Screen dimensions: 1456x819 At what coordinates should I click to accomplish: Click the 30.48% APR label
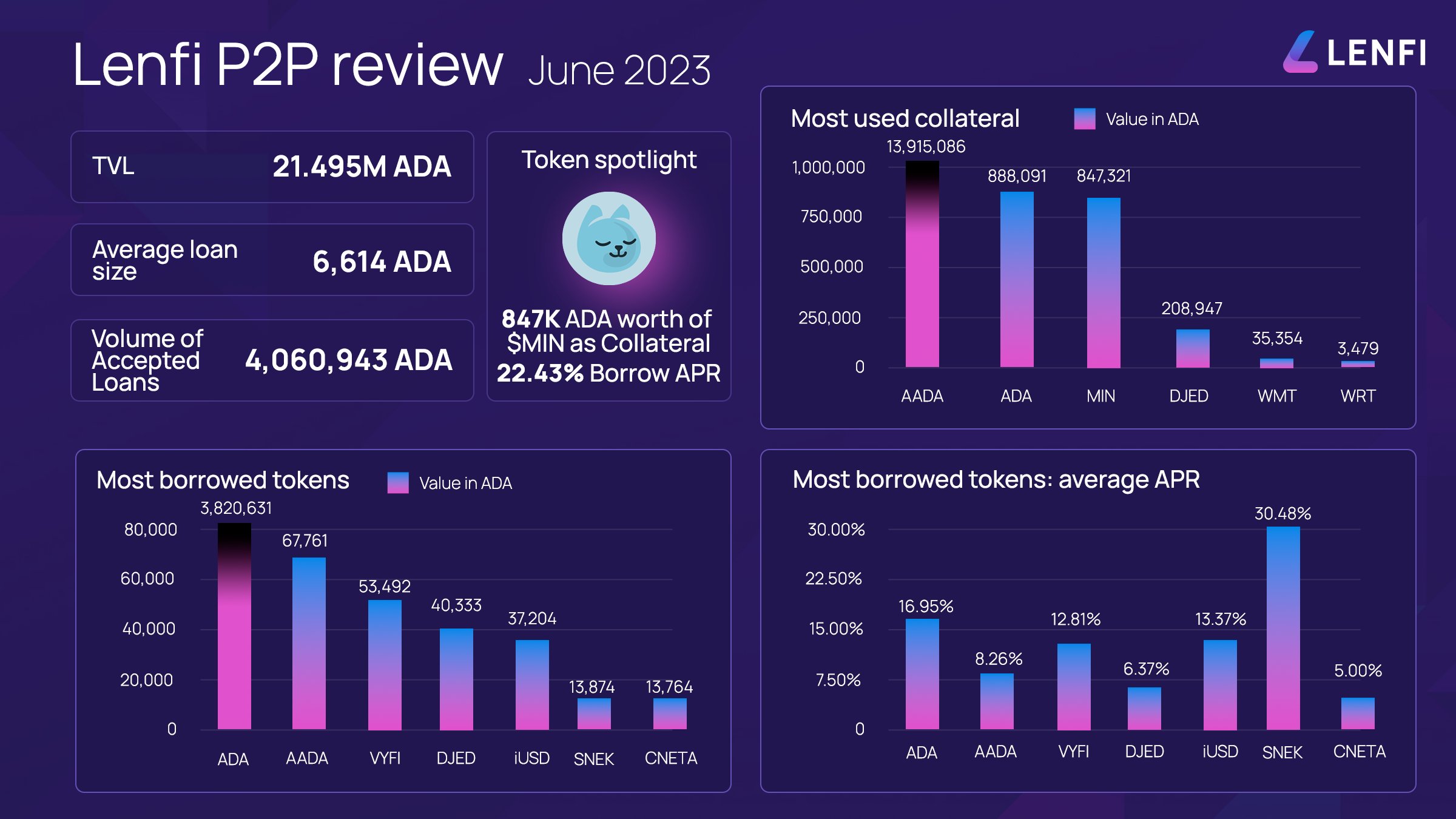pos(1282,514)
